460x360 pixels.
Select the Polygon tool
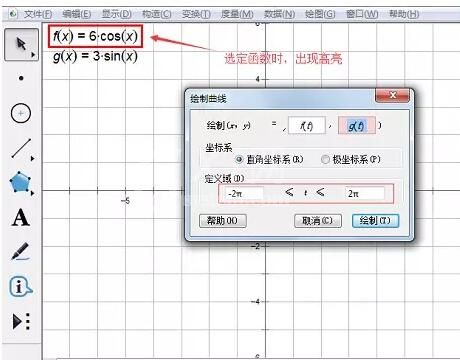[x=20, y=182]
